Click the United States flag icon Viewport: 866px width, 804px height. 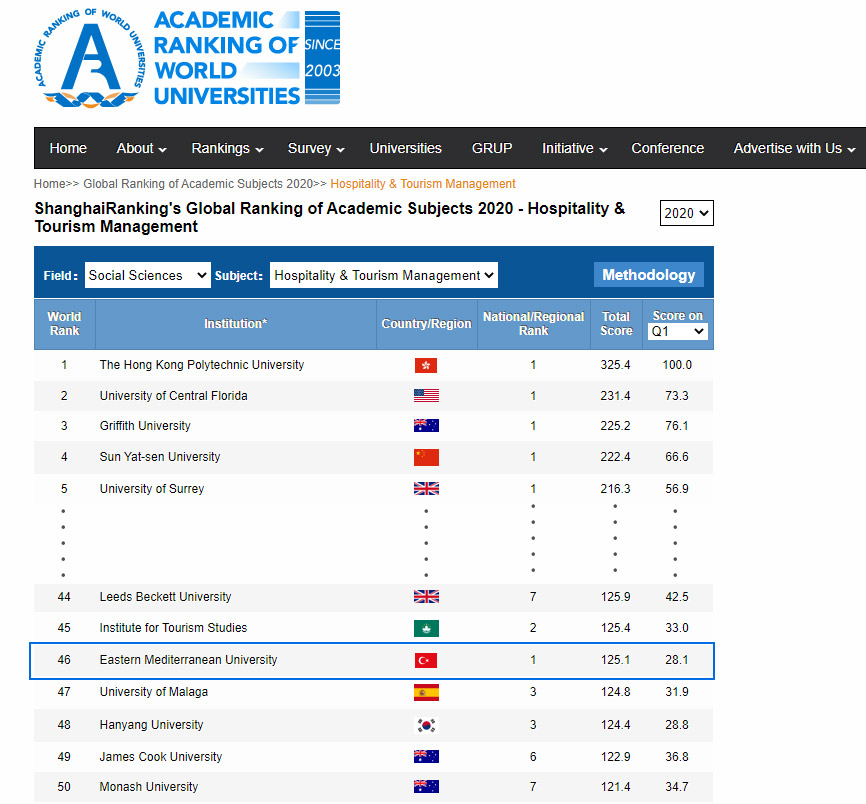pos(426,396)
